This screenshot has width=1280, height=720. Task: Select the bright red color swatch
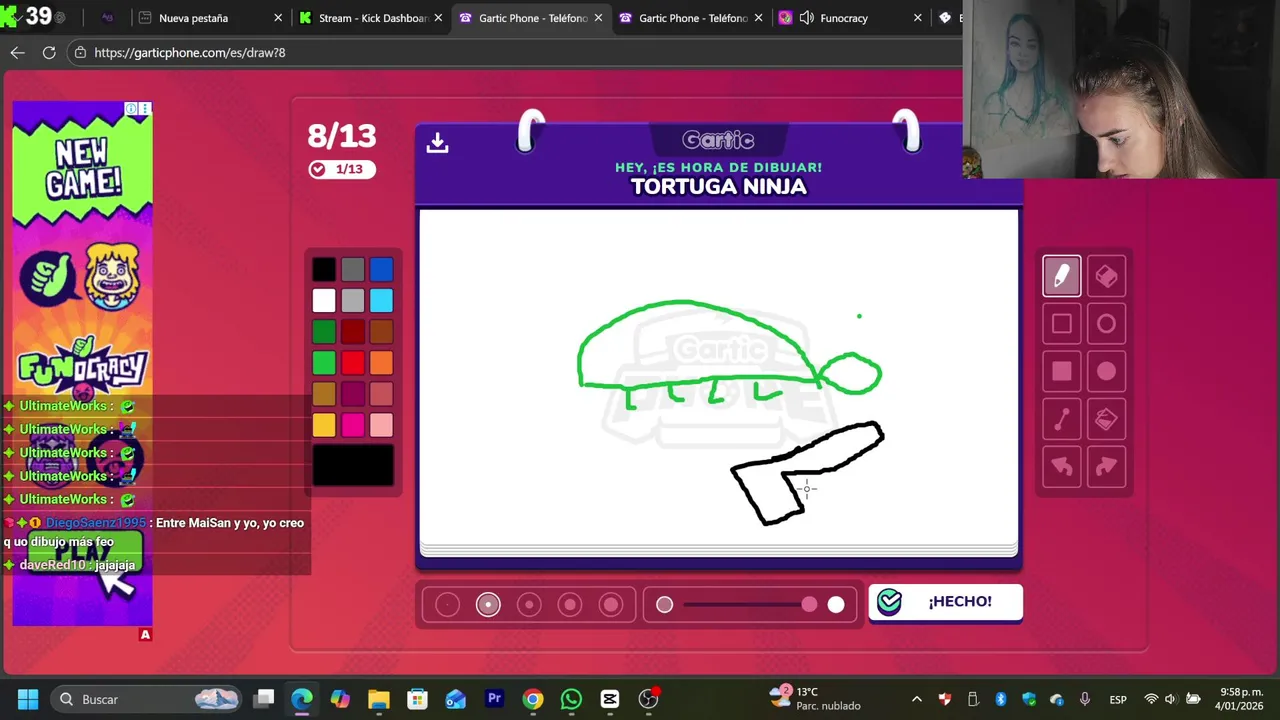(x=353, y=363)
